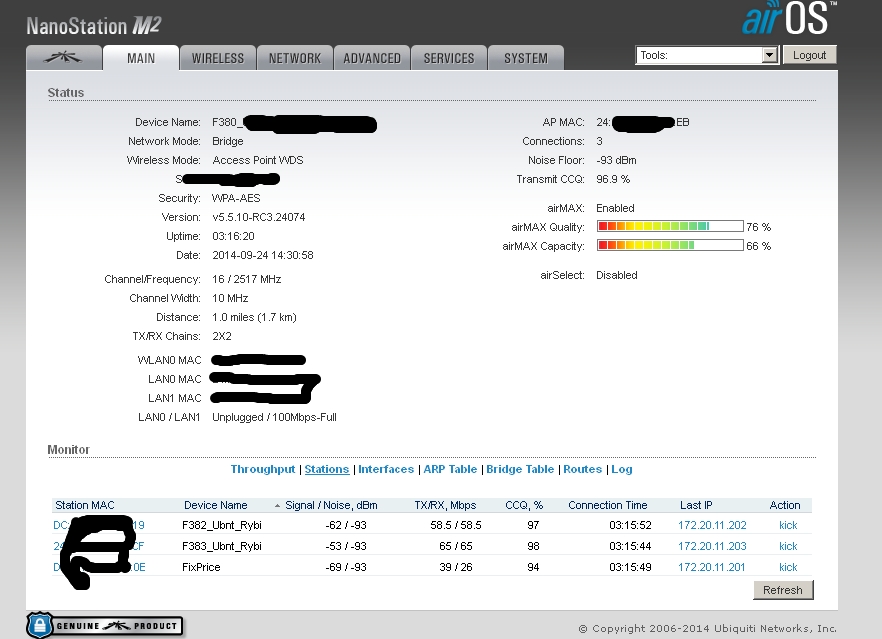Image resolution: width=882 pixels, height=639 pixels.
Task: Open the SYSTEM tab
Action: [525, 58]
